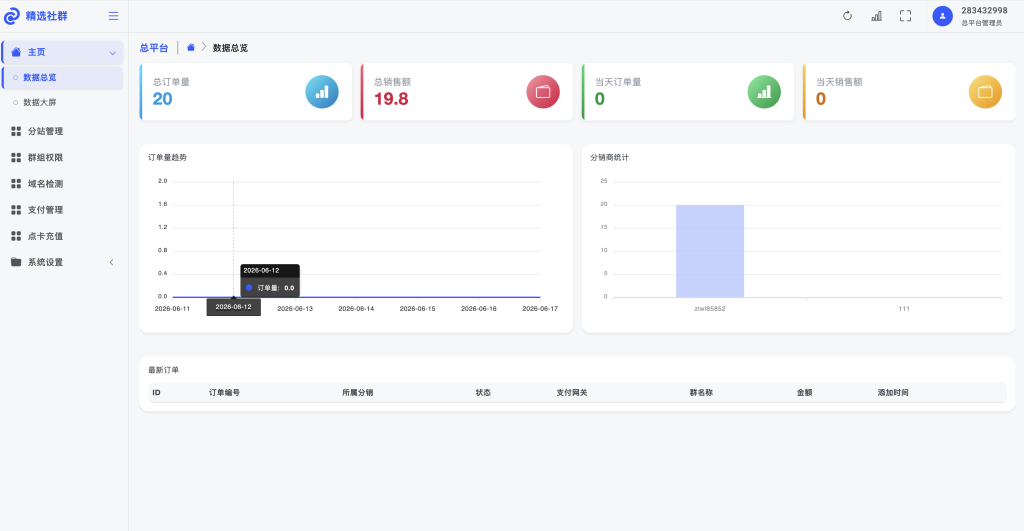Click the grid icon beside 分站管理
This screenshot has height=531, width=1024.
(x=16, y=131)
